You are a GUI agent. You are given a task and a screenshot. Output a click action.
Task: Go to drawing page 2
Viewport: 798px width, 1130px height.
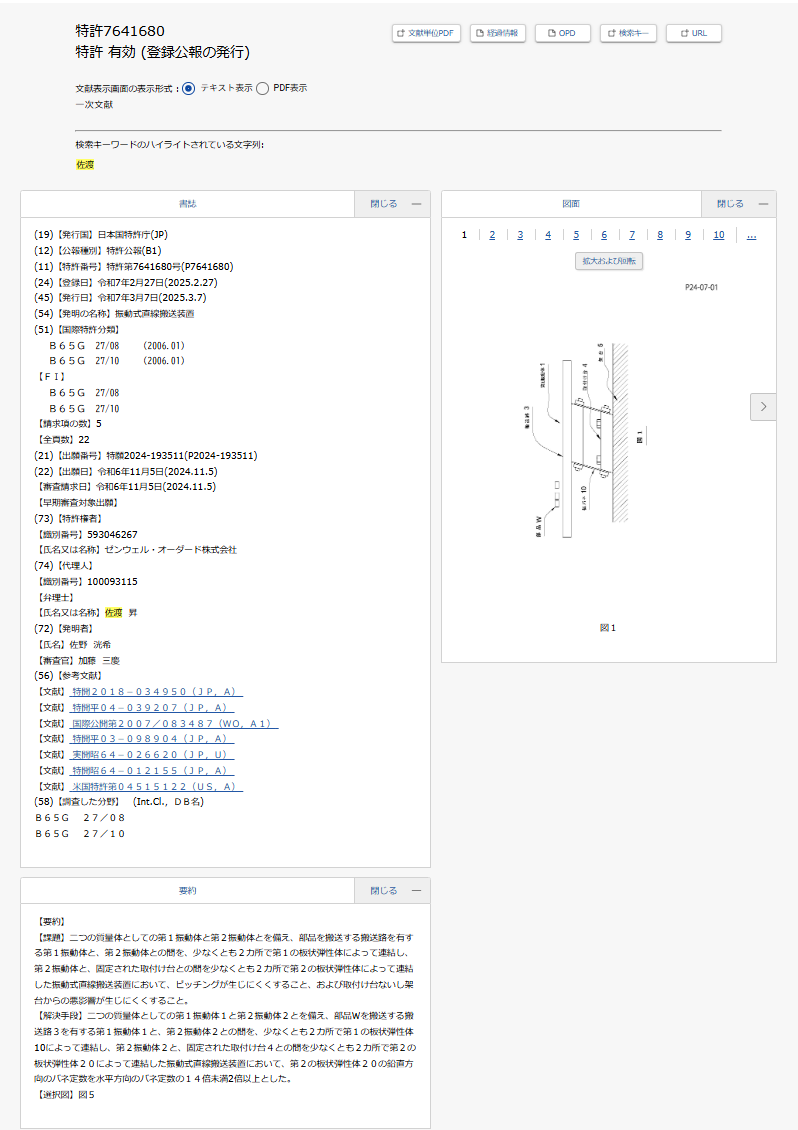[x=492, y=235]
